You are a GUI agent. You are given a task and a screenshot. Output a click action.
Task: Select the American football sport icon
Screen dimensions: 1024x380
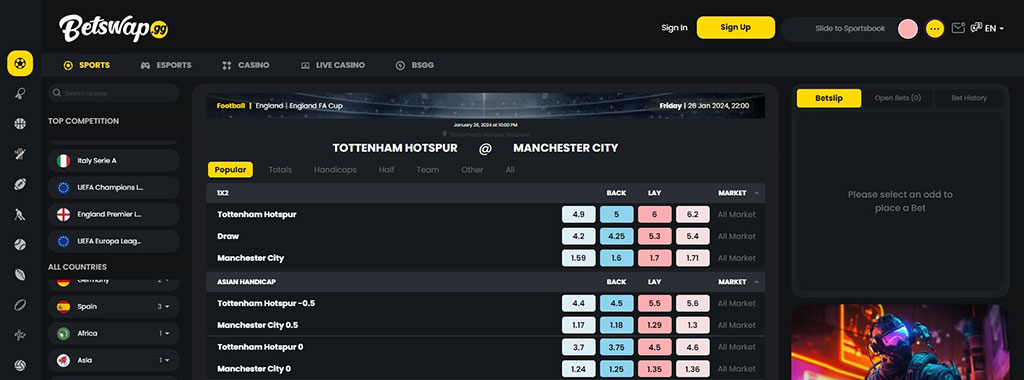[x=20, y=184]
